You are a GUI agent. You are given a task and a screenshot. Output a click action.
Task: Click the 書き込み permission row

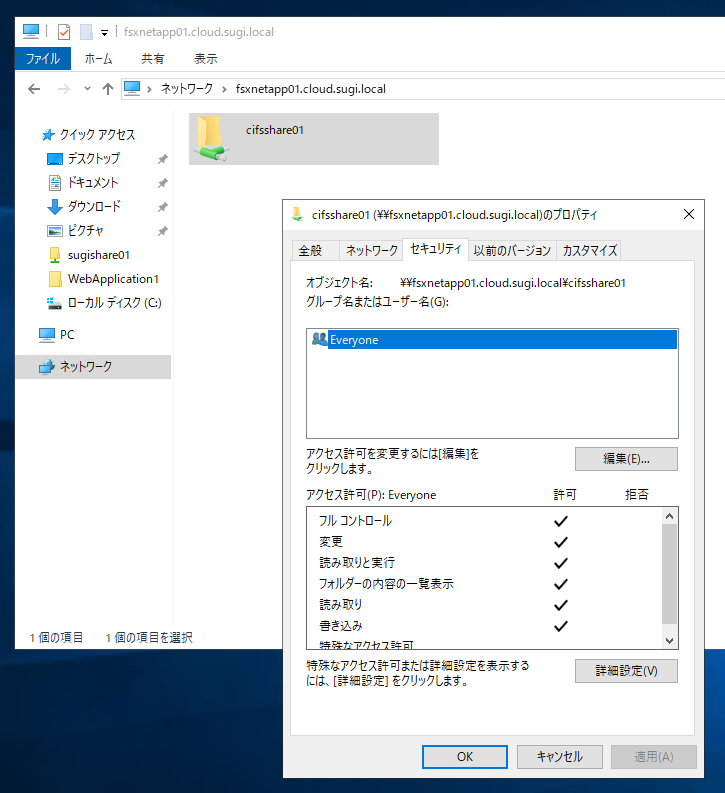pos(484,626)
